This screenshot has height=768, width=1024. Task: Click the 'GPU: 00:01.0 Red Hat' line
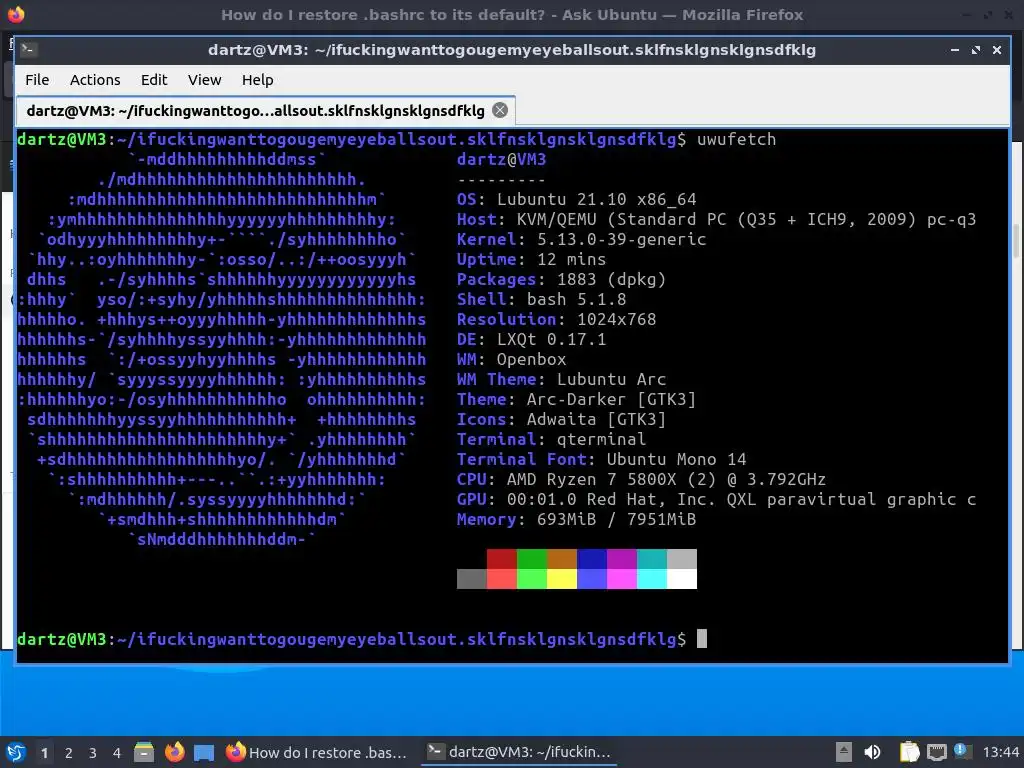(x=716, y=500)
